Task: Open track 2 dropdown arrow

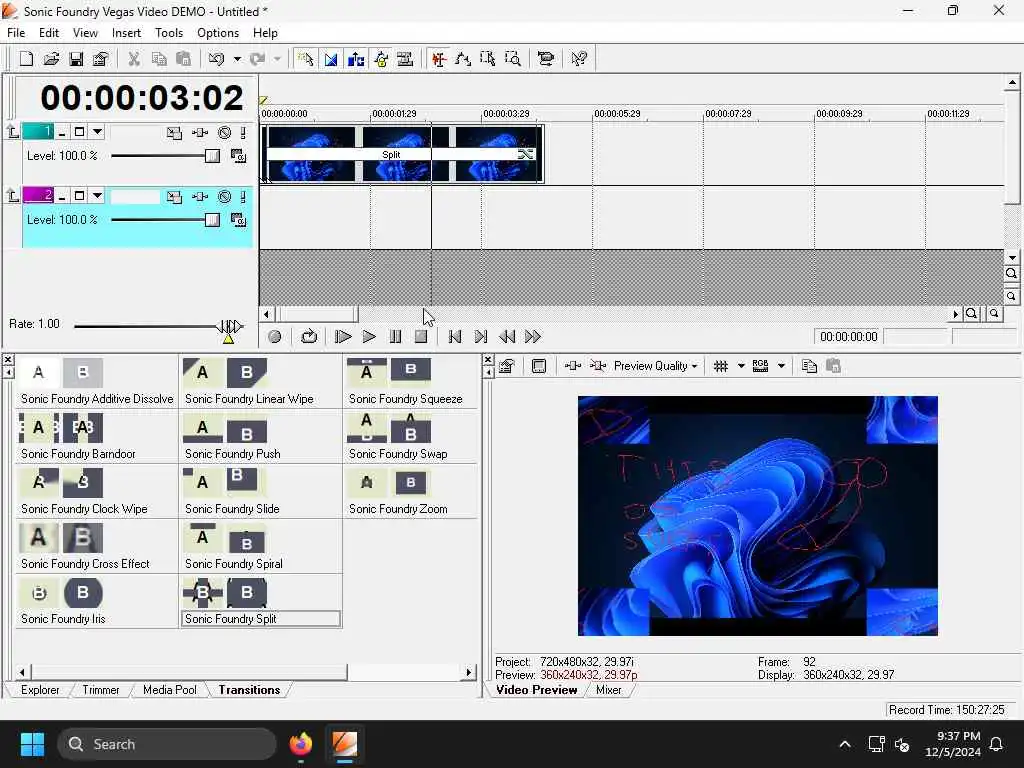Action: pos(97,196)
